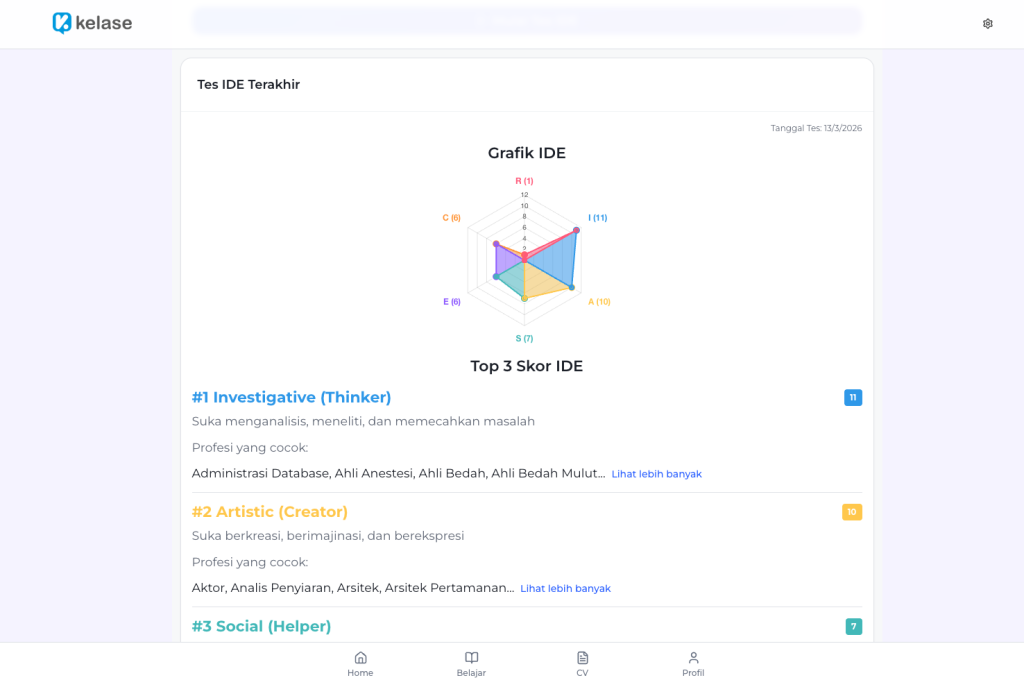Go to Home in bottom navigation
Viewport: 1024px width, 687px height.
(360, 663)
